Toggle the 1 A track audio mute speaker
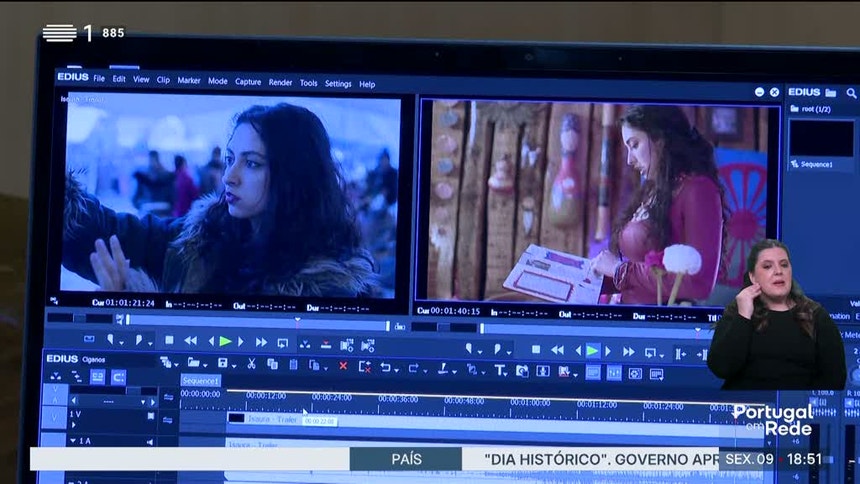The height and width of the screenshot is (484, 860). coord(150,441)
